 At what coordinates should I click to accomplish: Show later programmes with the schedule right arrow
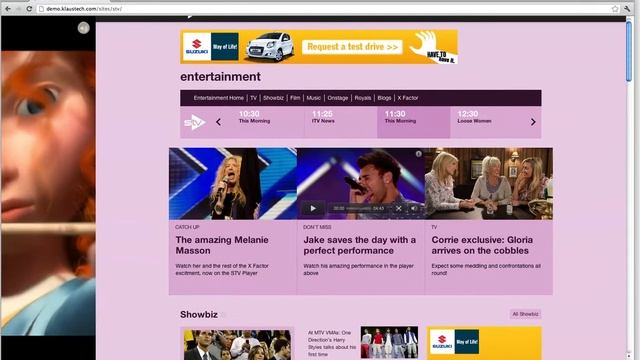(x=533, y=122)
